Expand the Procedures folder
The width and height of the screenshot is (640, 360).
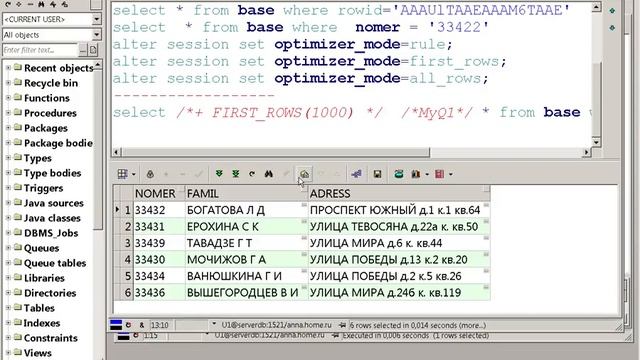(x=8, y=113)
